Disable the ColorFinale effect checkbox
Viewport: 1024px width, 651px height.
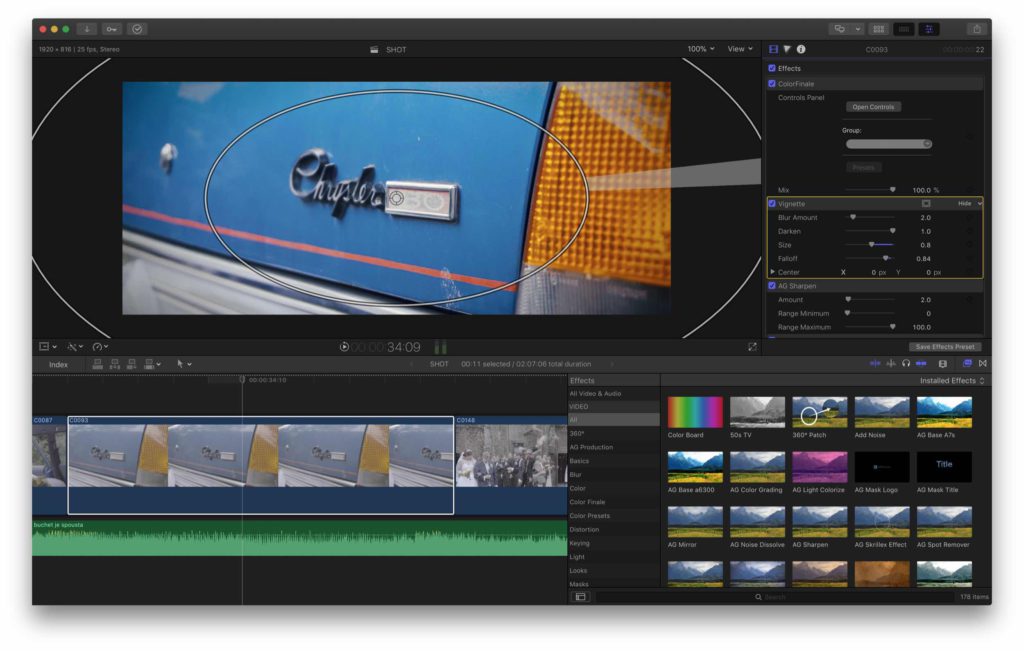[x=772, y=84]
